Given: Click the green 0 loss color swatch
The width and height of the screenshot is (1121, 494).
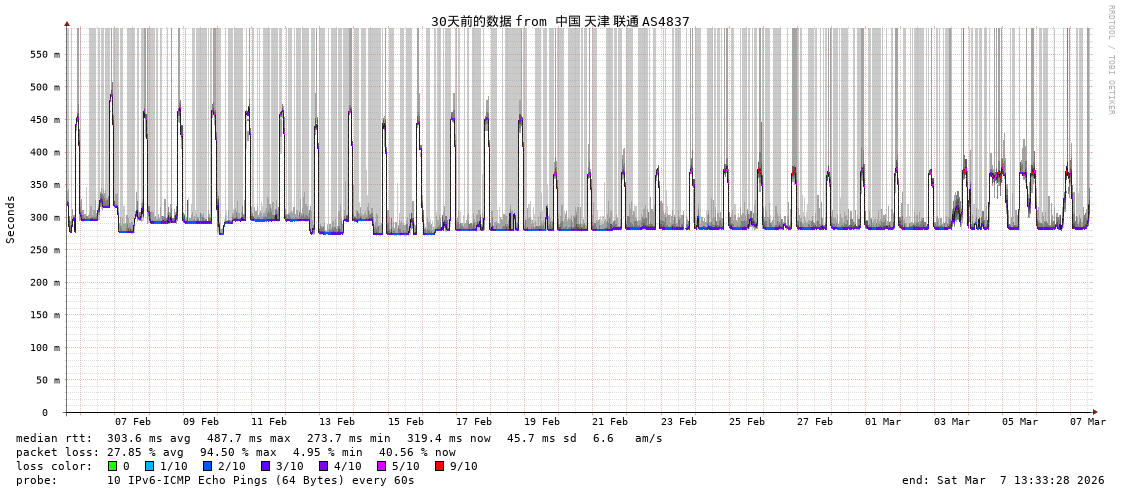Looking at the screenshot, I should click(x=113, y=466).
